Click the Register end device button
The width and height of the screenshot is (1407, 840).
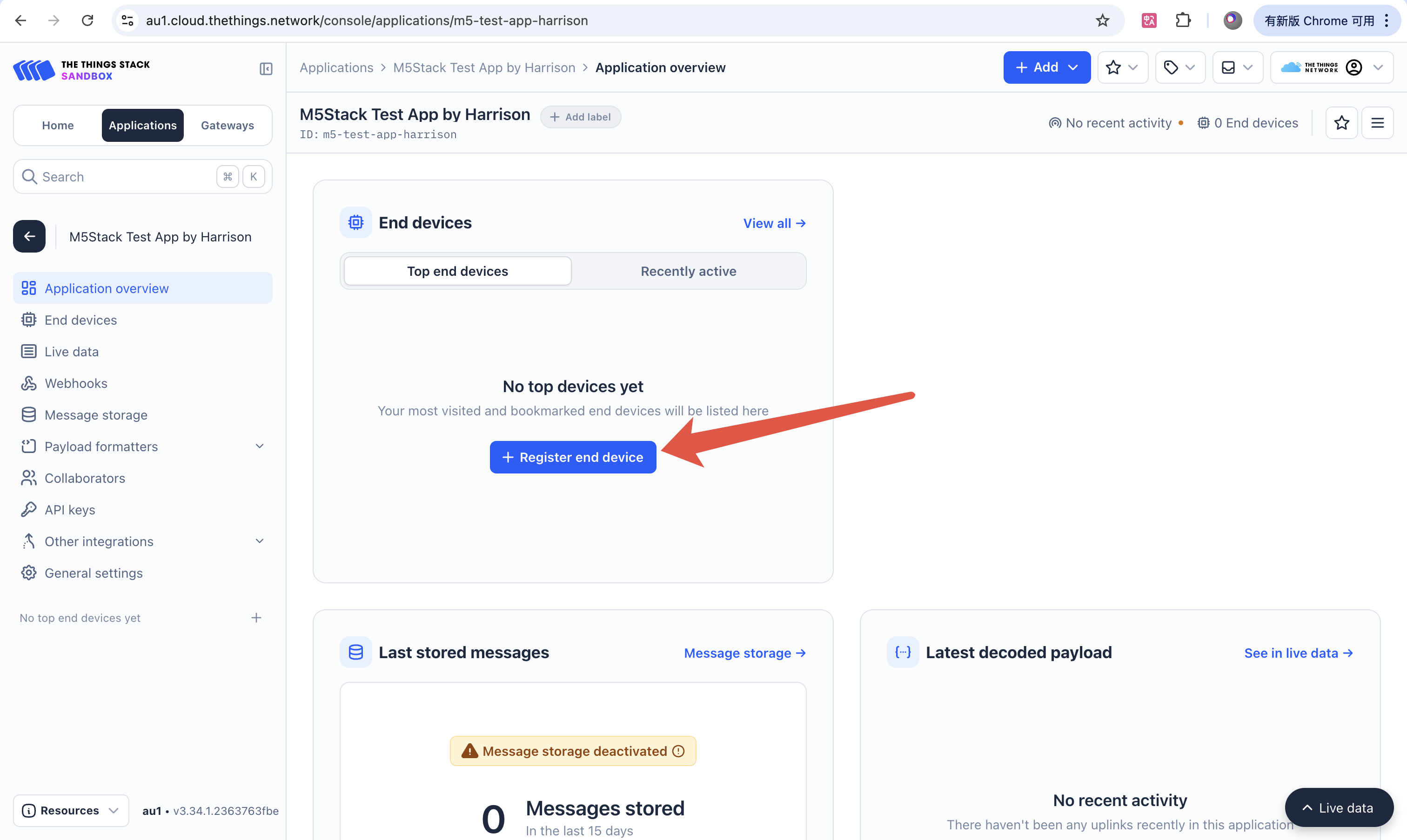click(573, 457)
